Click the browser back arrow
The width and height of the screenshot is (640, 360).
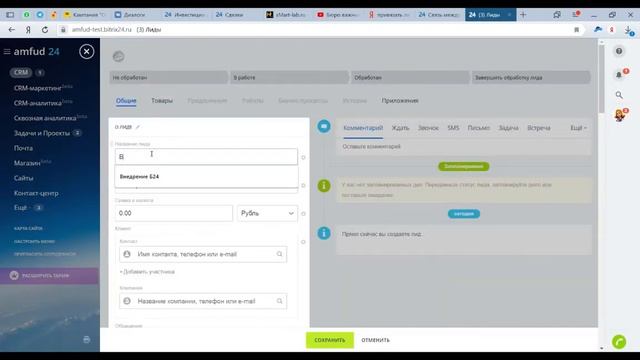click(x=11, y=30)
